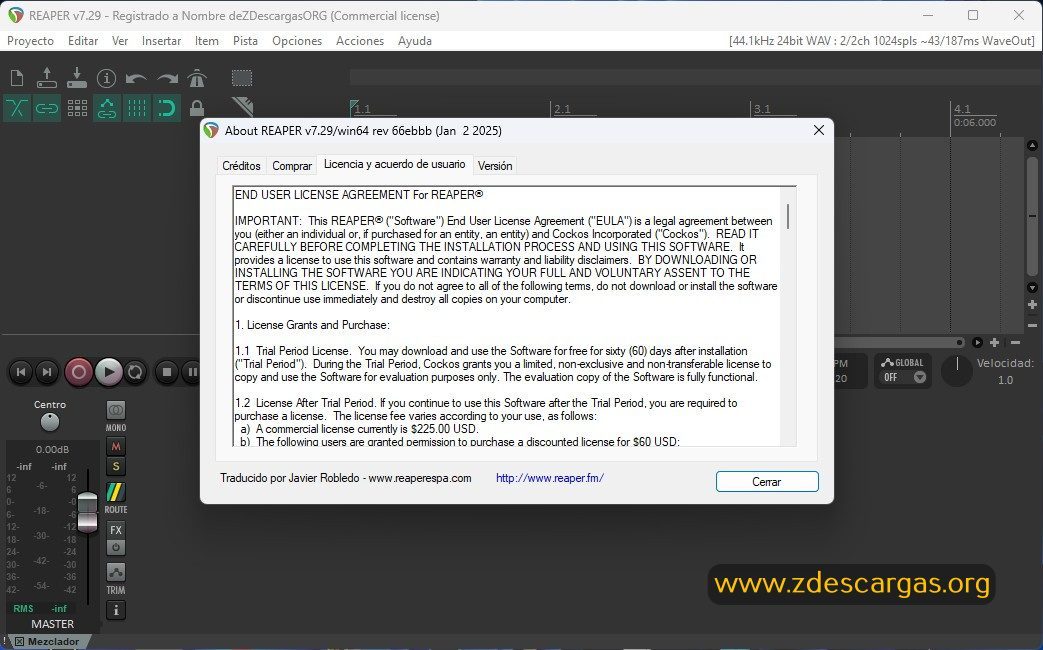Click the New project icon
Image resolution: width=1043 pixels, height=650 pixels.
[17, 79]
